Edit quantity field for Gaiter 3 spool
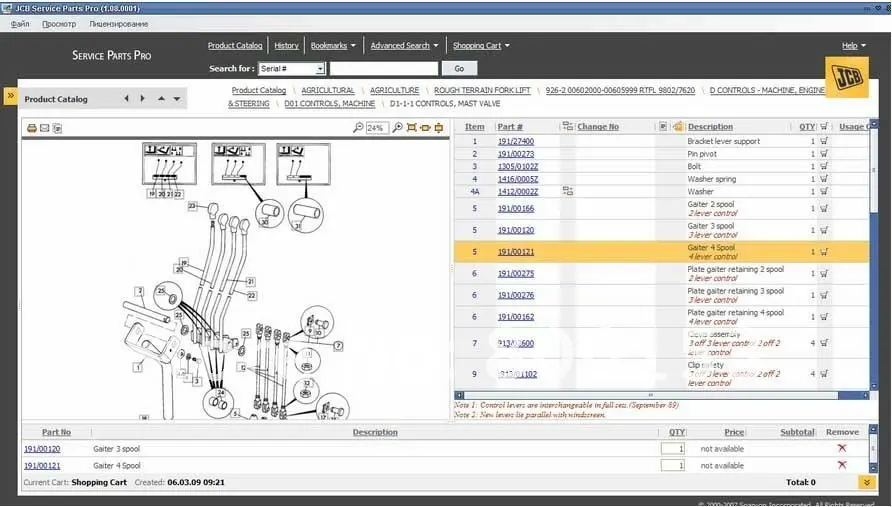Screen dimensions: 892x507 pos(672,448)
